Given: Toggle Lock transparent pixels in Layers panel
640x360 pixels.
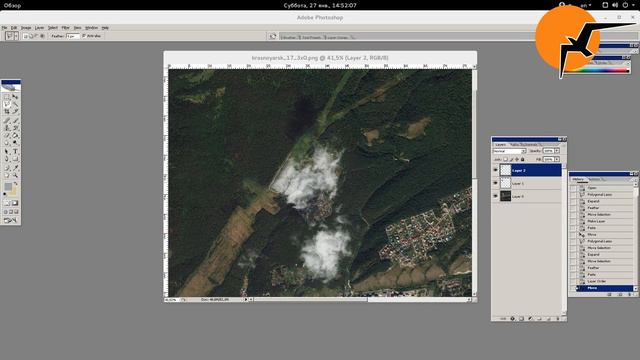Looking at the screenshot, I should pyautogui.click(x=506, y=160).
